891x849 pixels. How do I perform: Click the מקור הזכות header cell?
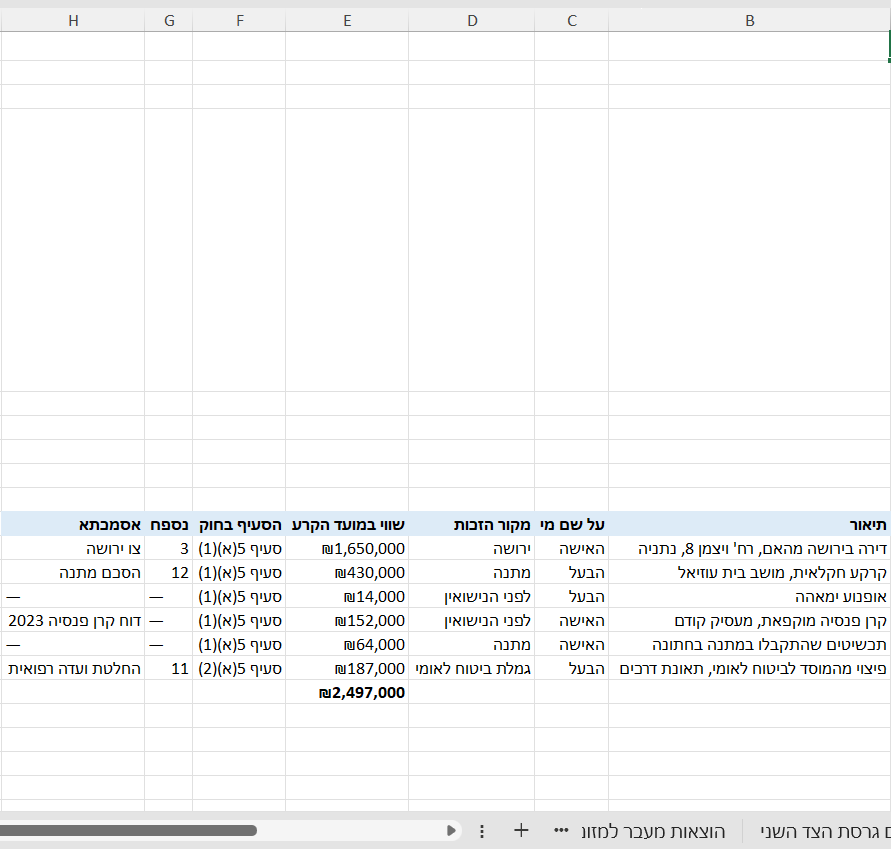pyautogui.click(x=472, y=525)
